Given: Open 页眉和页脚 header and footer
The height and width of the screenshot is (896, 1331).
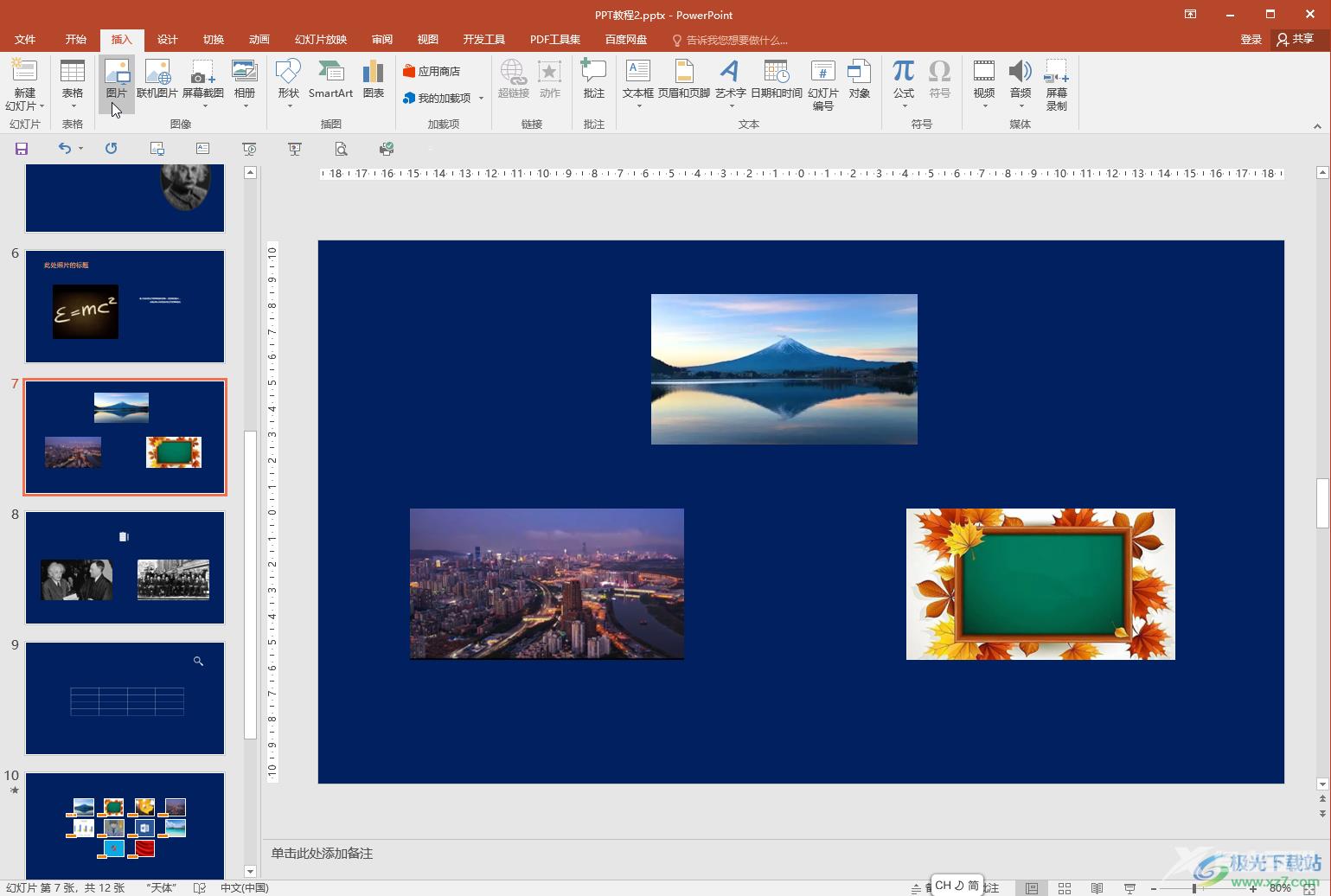Looking at the screenshot, I should pos(684,79).
